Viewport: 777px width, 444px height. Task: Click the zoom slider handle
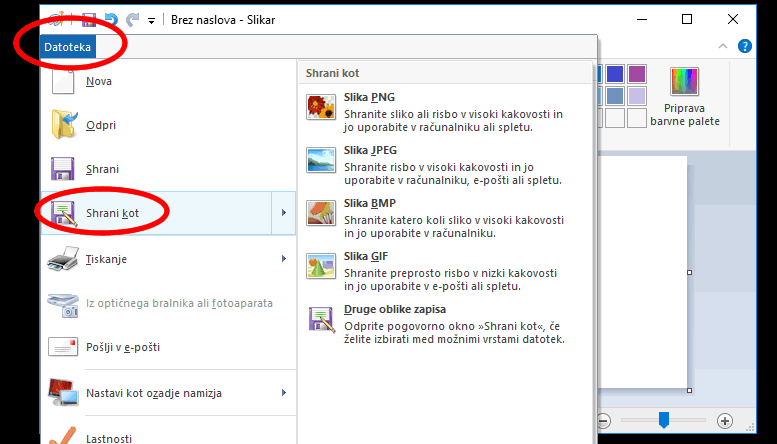pyautogui.click(x=662, y=420)
